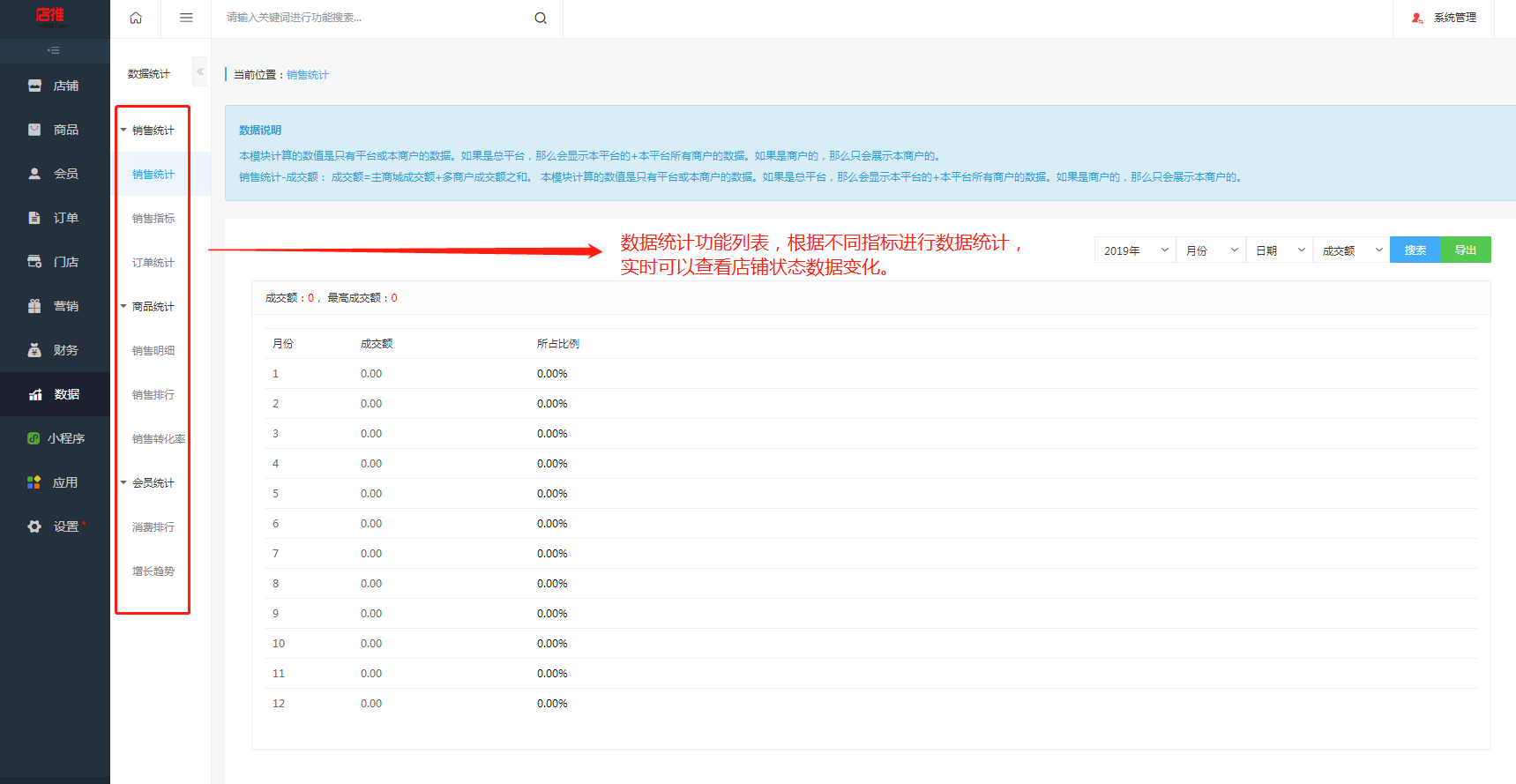Image resolution: width=1516 pixels, height=784 pixels.
Task: Collapse the 数据统计 submenu panel arrow
Action: pos(200,71)
